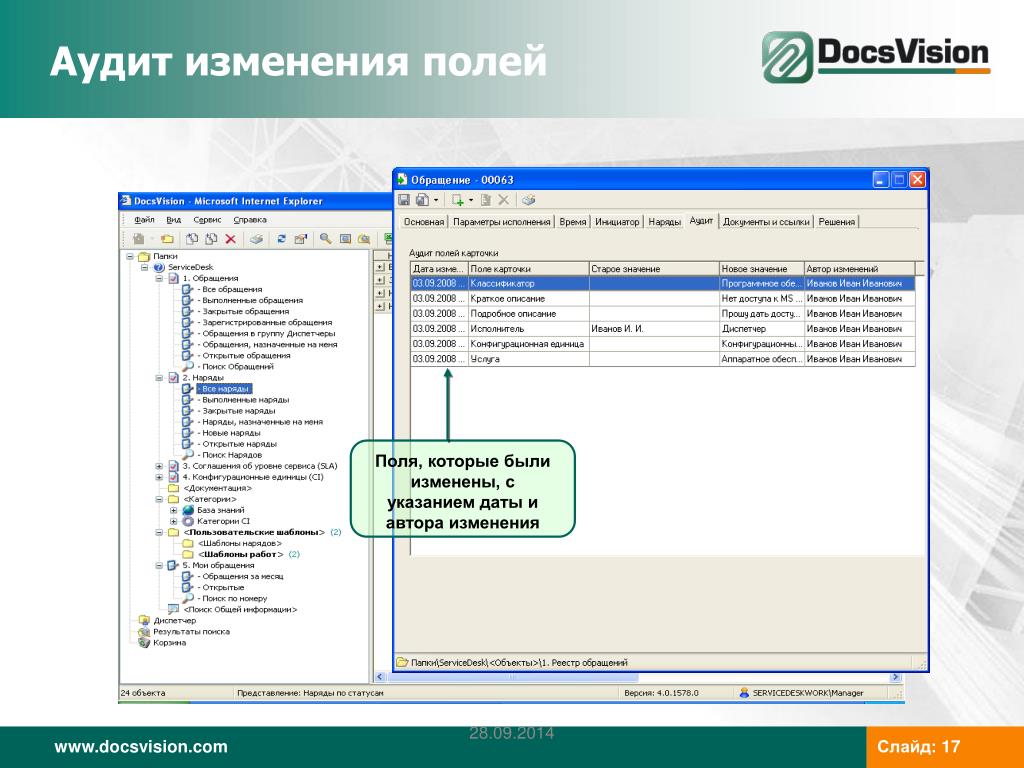
Task: Switch to the Время tab
Action: coord(573,222)
